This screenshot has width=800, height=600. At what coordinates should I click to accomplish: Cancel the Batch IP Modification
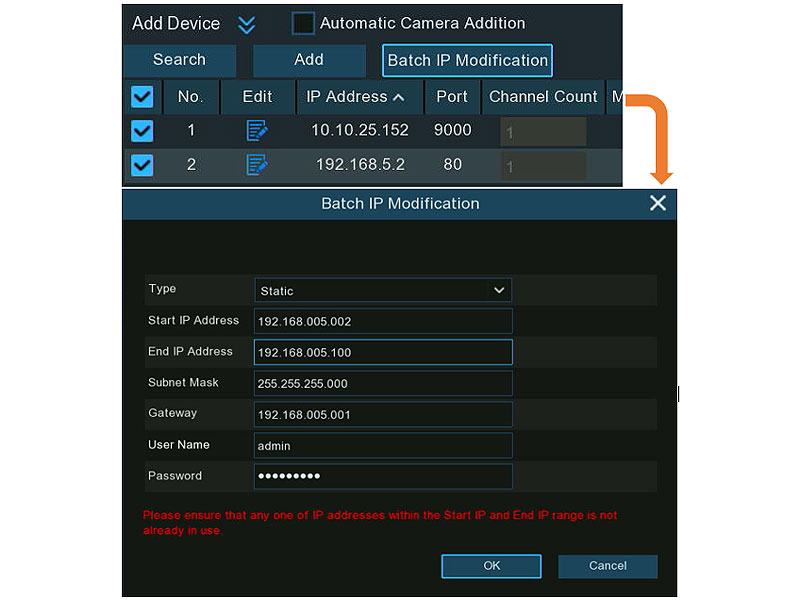[x=607, y=566]
